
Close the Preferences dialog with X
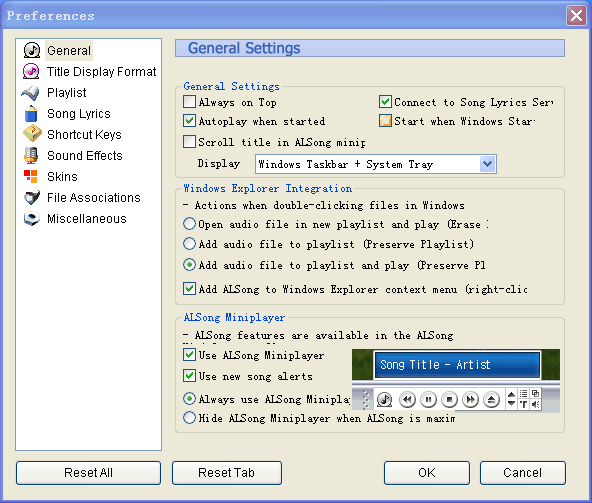tap(576, 16)
